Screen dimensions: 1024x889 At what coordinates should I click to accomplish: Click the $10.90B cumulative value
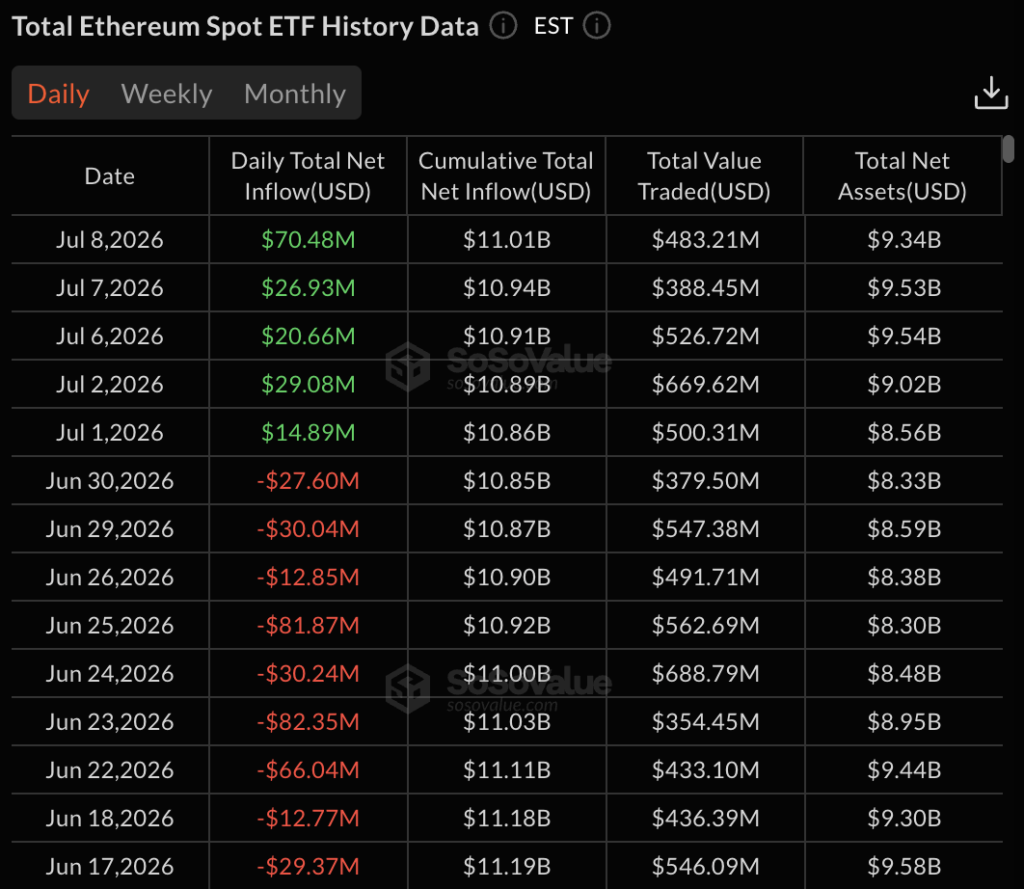click(x=507, y=577)
